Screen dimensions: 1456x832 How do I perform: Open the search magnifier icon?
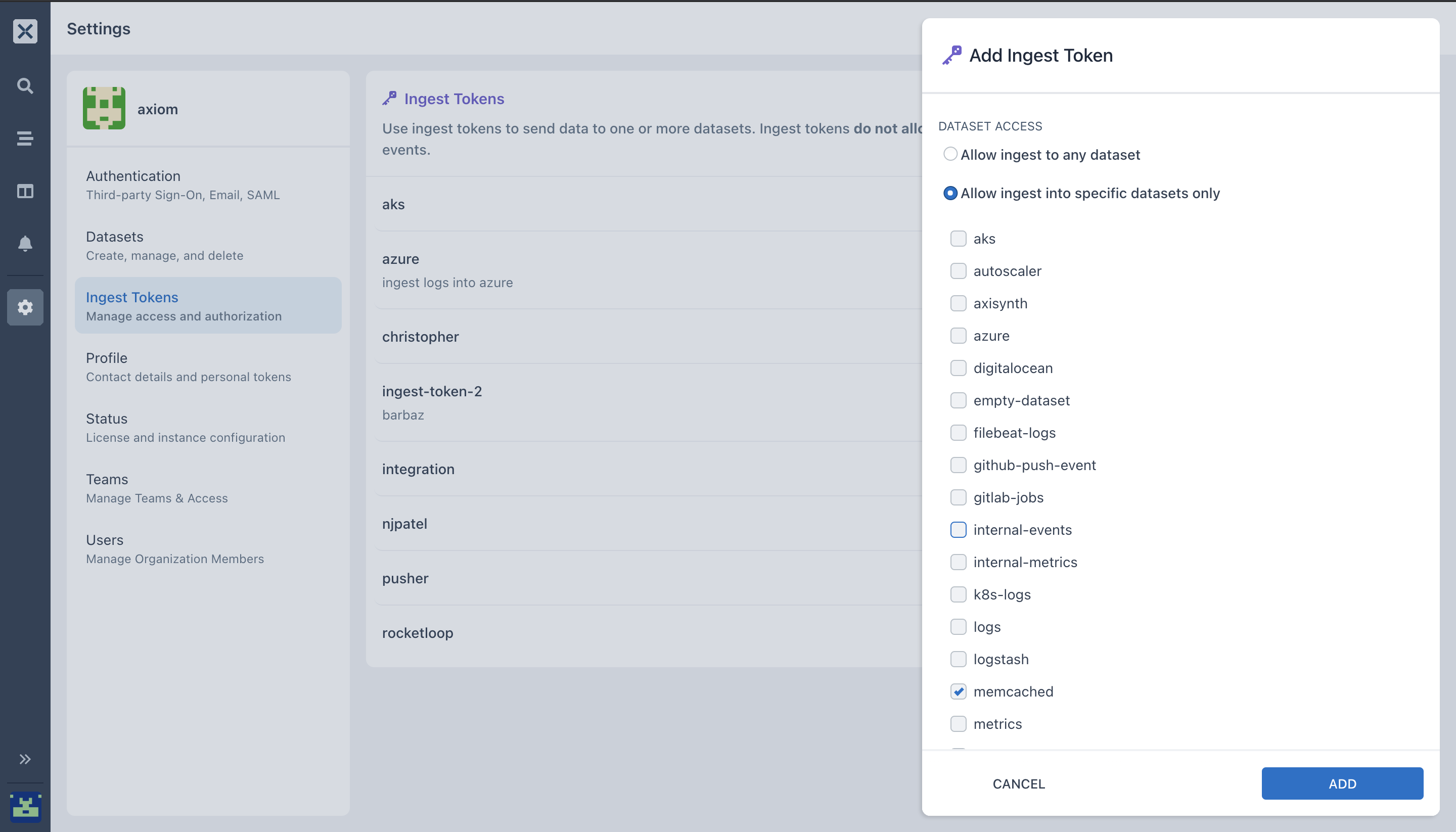click(x=25, y=86)
